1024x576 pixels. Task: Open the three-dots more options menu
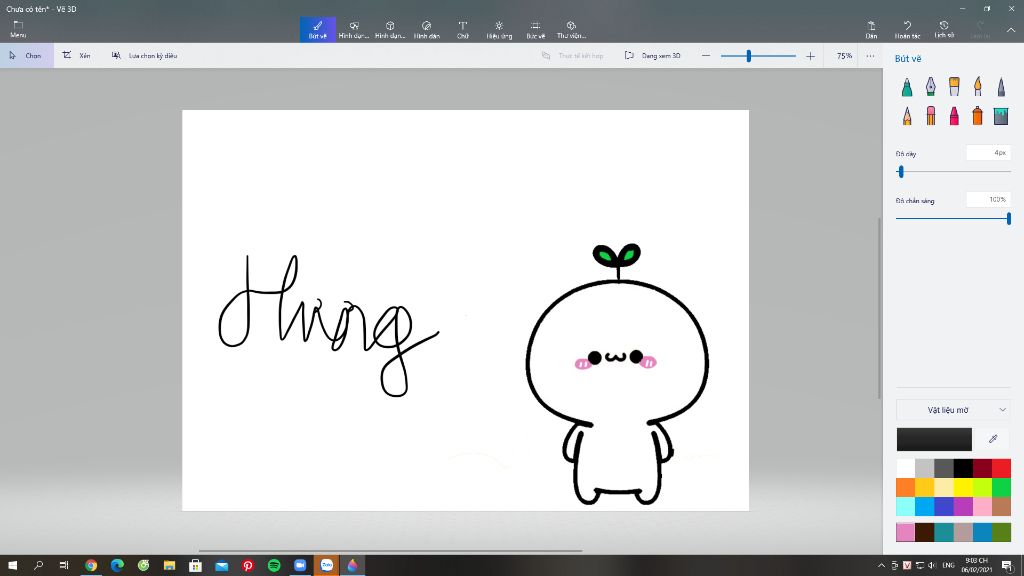(871, 56)
